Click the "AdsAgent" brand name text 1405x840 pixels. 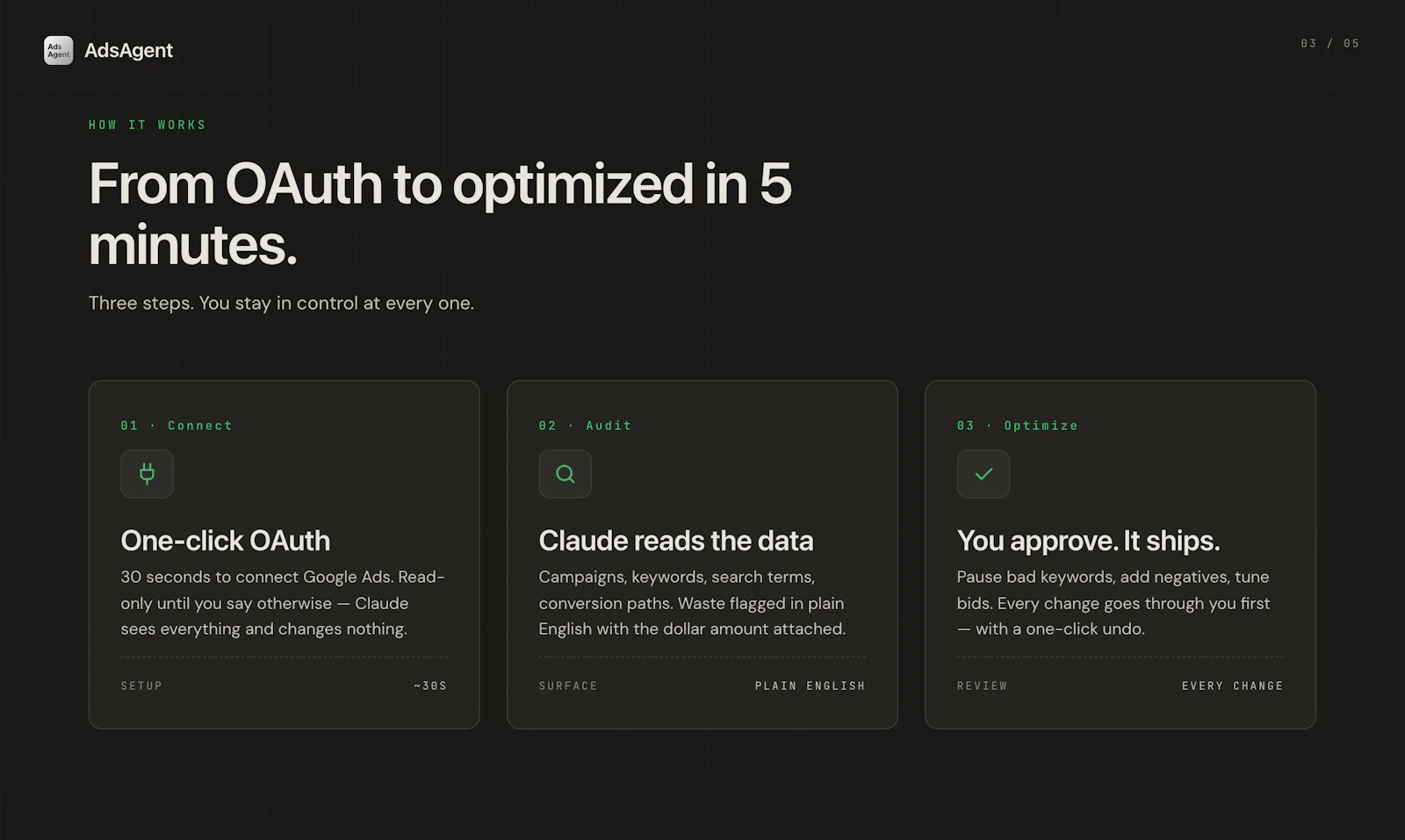pyautogui.click(x=128, y=50)
